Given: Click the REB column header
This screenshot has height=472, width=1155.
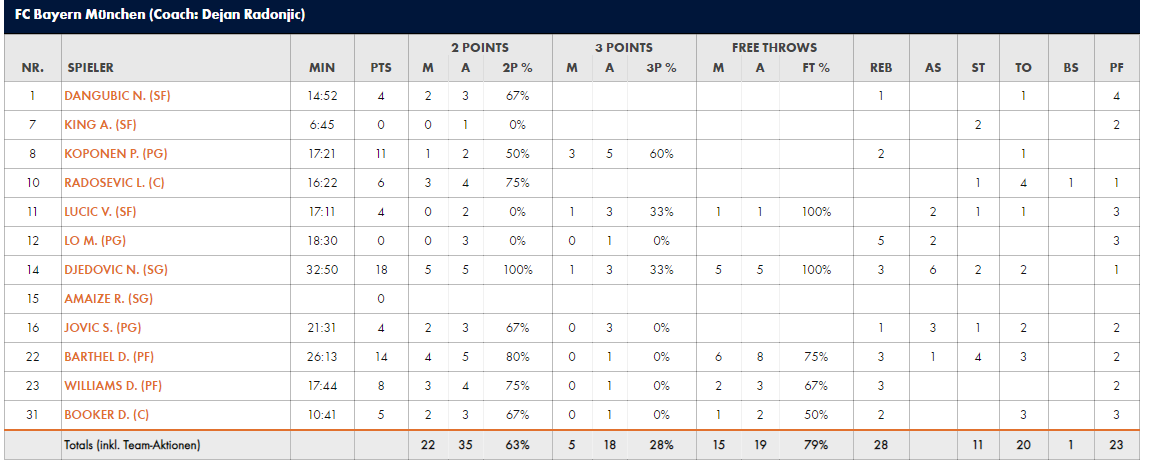Looking at the screenshot, I should point(881,68).
